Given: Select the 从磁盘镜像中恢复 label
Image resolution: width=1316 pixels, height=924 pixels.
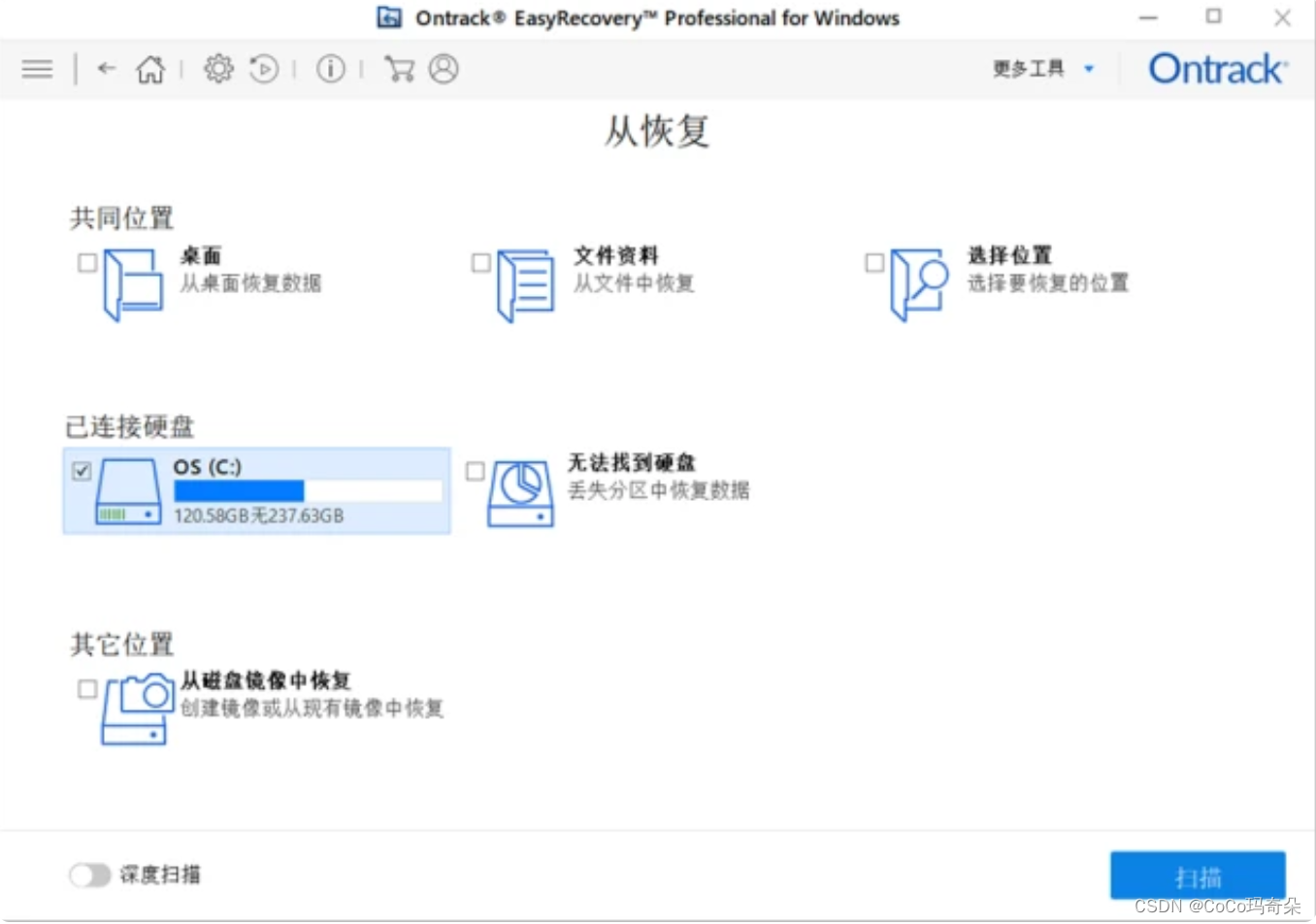Looking at the screenshot, I should pos(265,680).
